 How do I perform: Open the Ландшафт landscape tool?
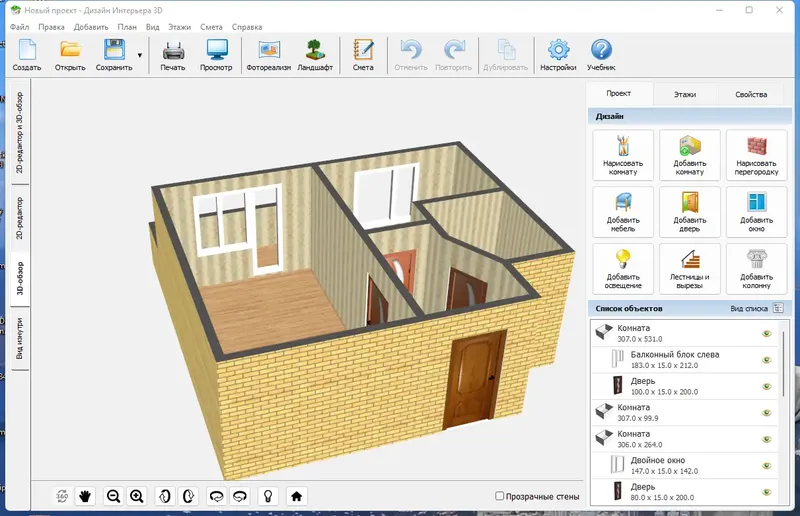[315, 55]
